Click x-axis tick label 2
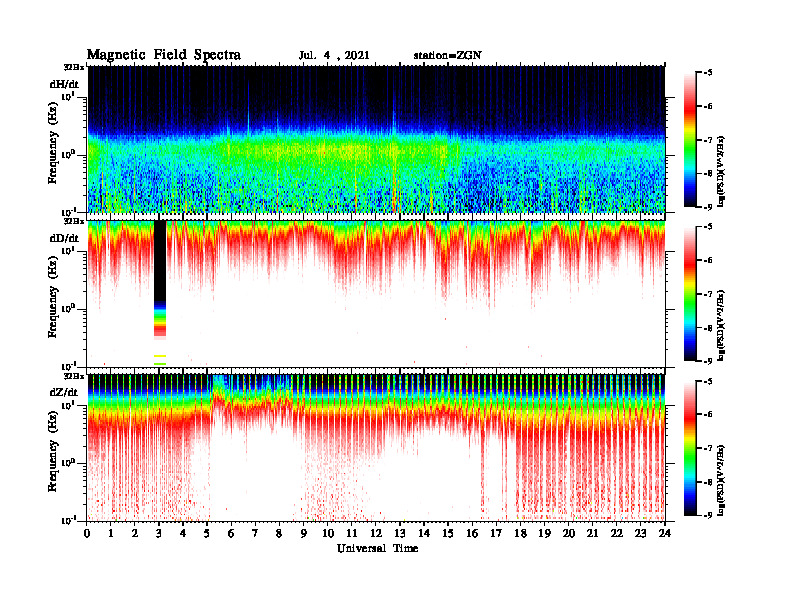The height and width of the screenshot is (612, 792). click(135, 534)
